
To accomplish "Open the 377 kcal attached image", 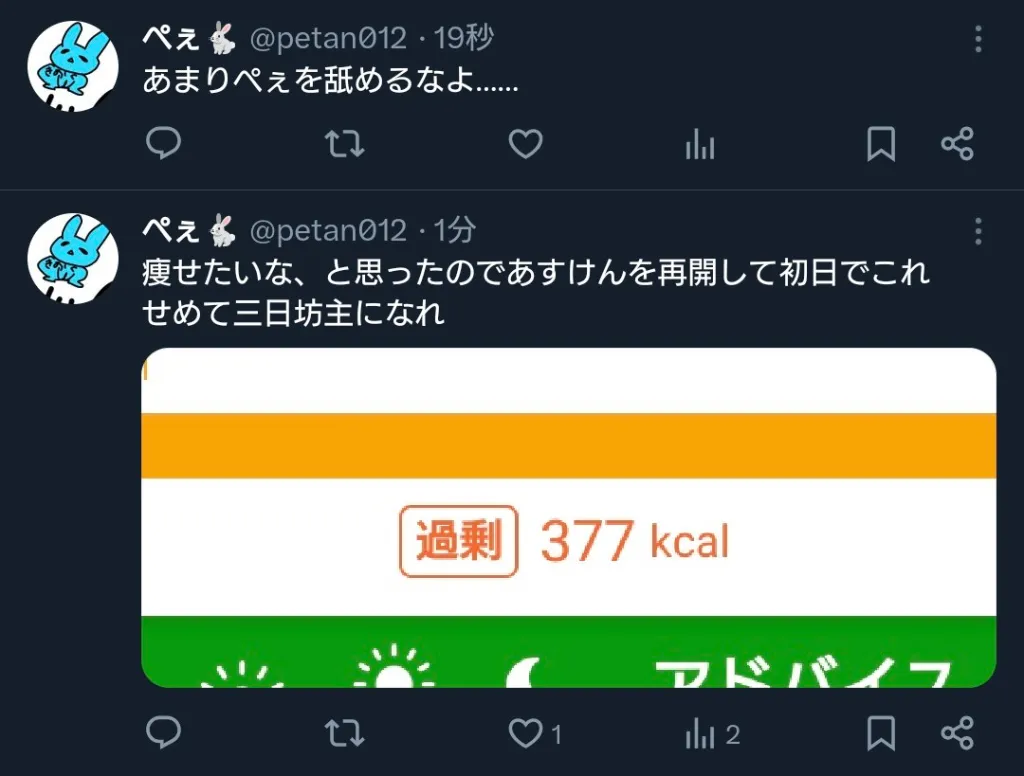I will pos(569,517).
